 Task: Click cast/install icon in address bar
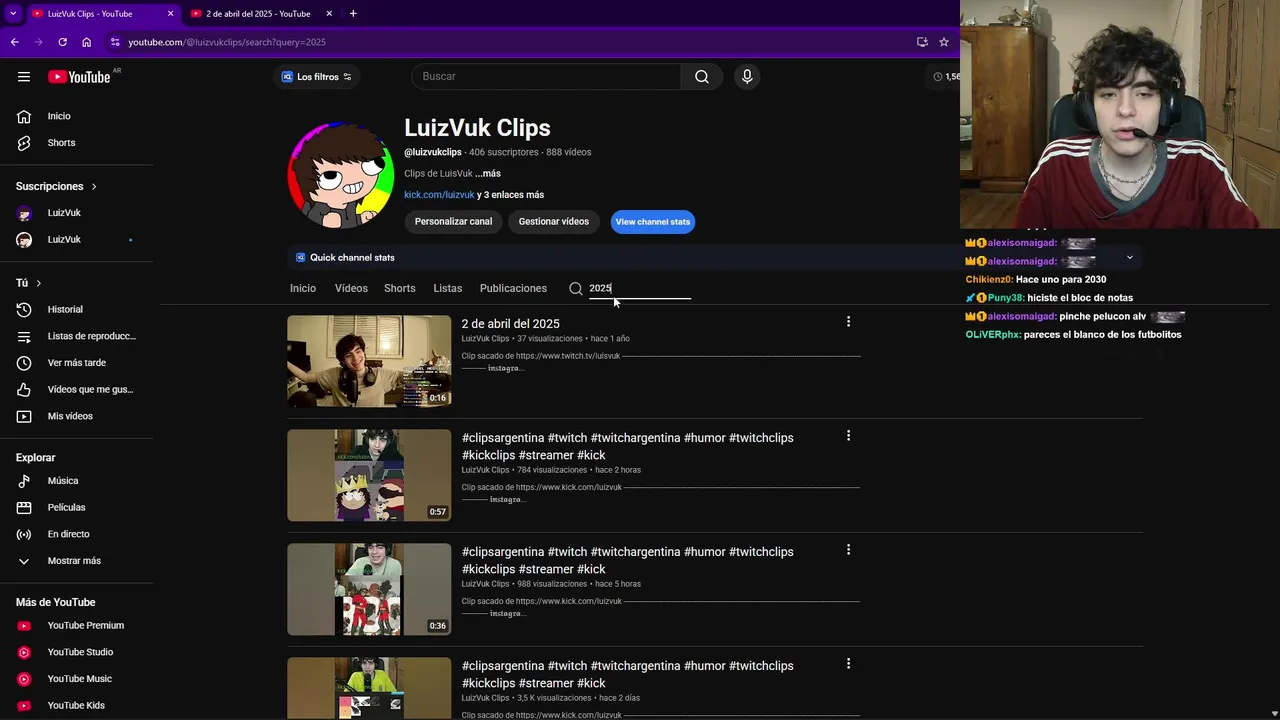pos(922,42)
